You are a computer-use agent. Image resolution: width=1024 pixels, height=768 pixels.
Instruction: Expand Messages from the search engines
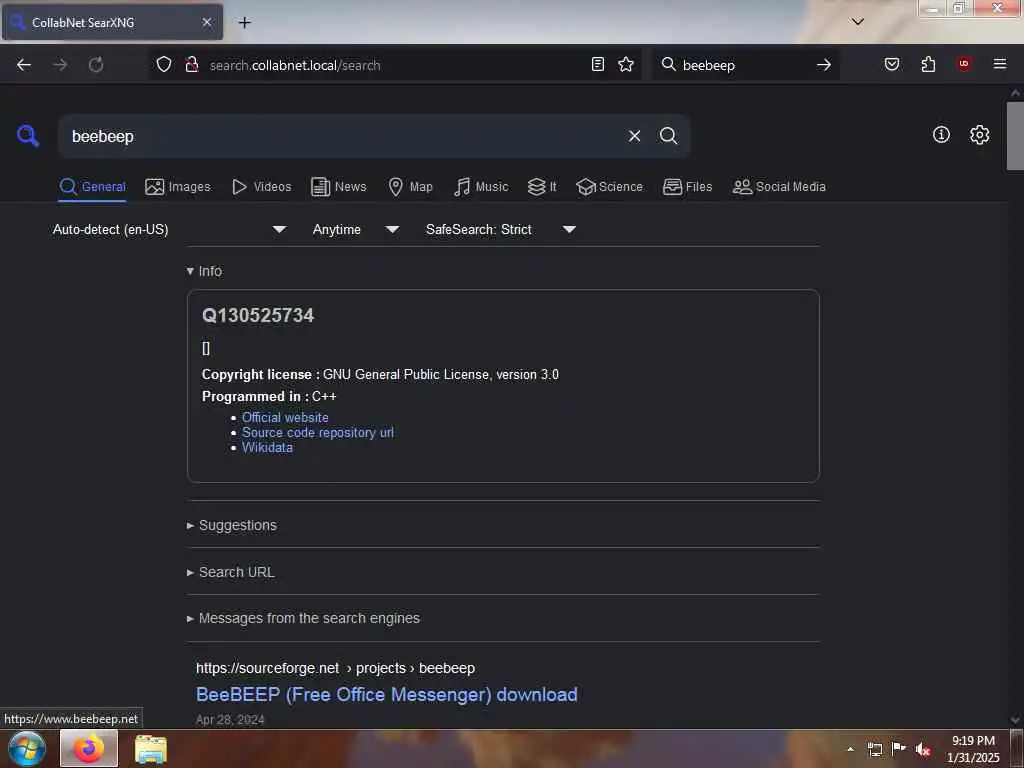click(x=303, y=618)
